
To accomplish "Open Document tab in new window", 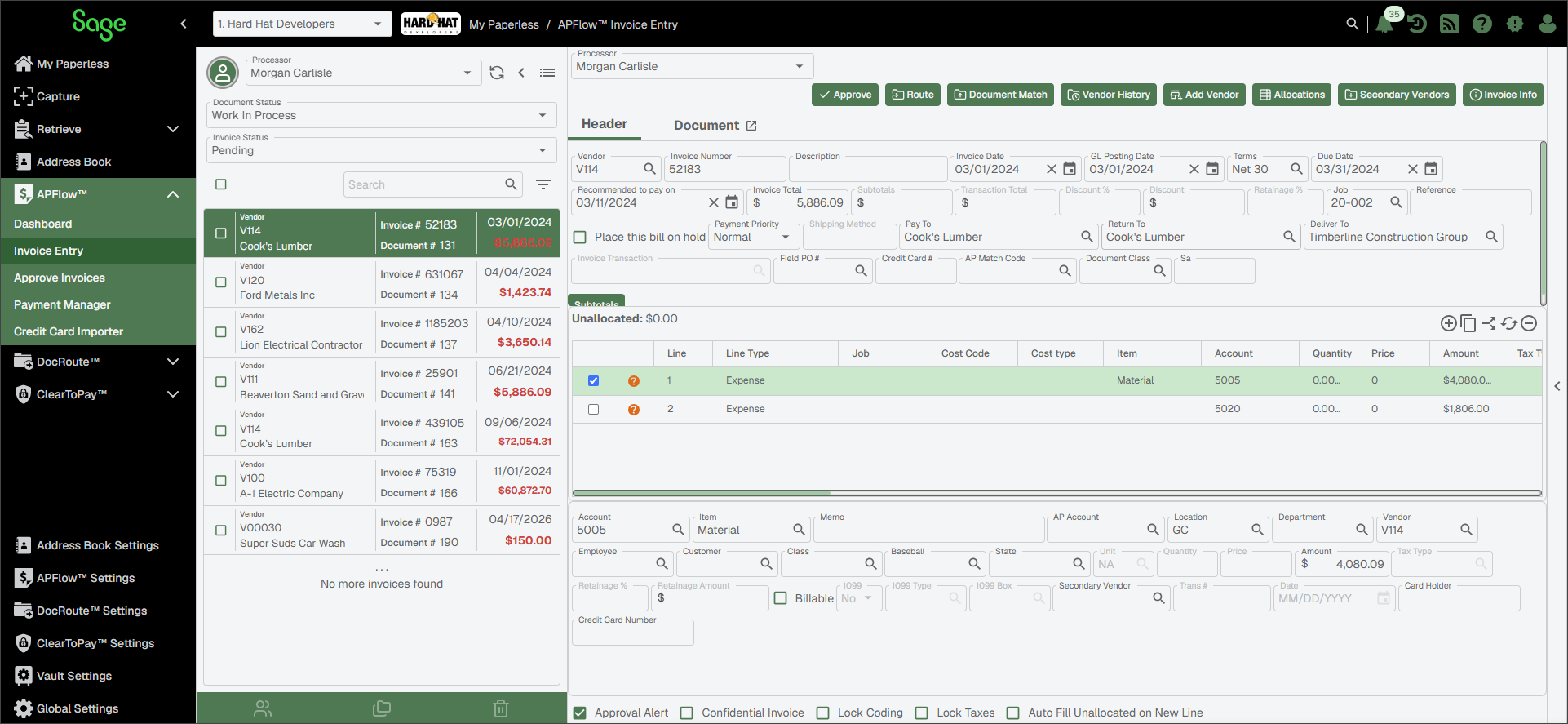I will pyautogui.click(x=751, y=126).
